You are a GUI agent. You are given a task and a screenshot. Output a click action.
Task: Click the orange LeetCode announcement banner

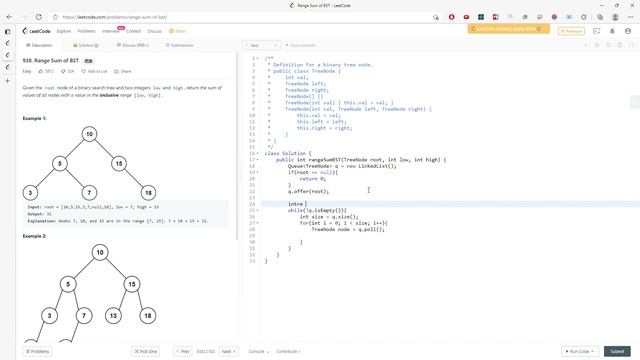click(509, 29)
